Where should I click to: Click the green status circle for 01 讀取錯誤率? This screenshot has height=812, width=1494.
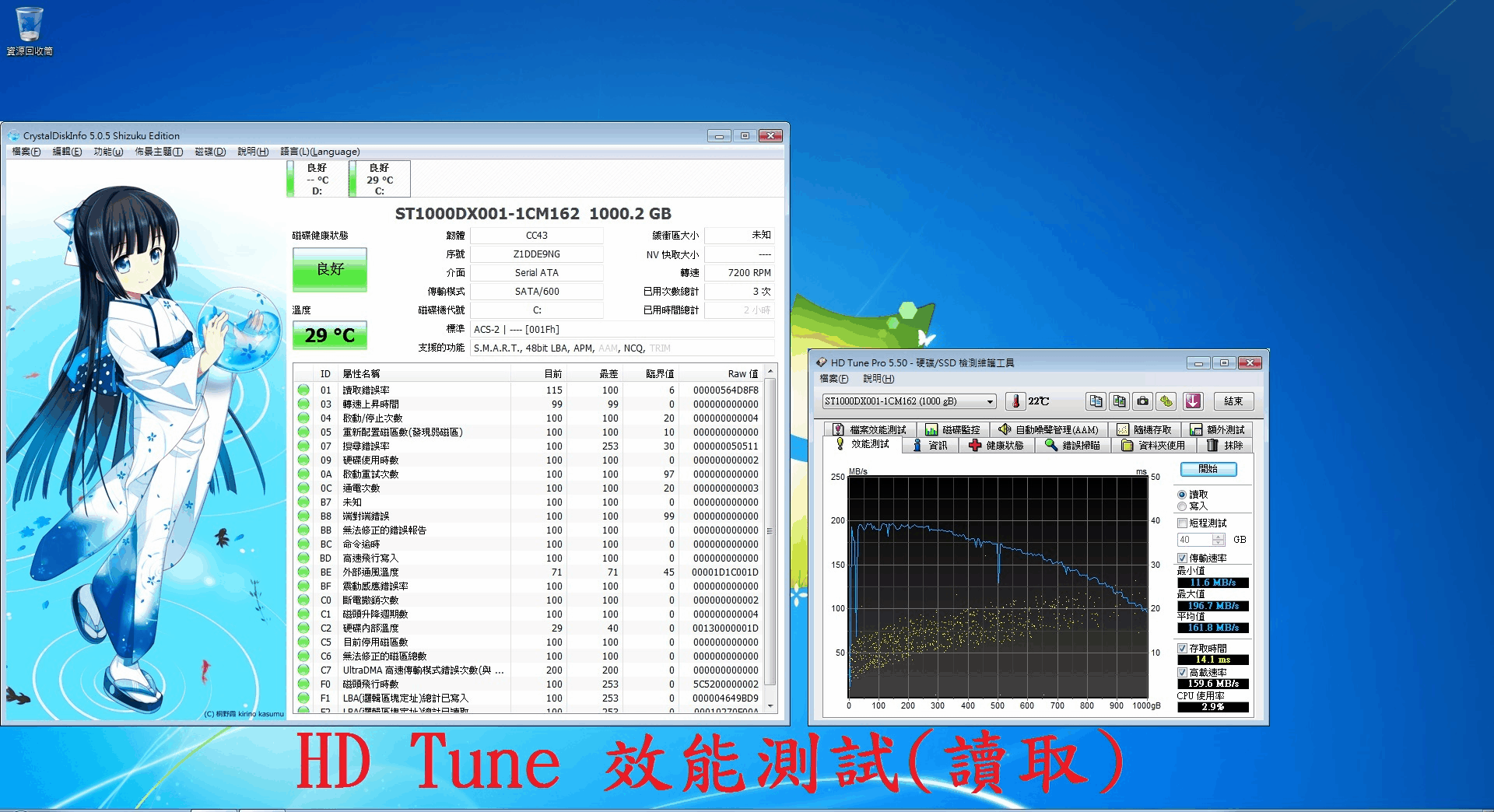click(303, 390)
